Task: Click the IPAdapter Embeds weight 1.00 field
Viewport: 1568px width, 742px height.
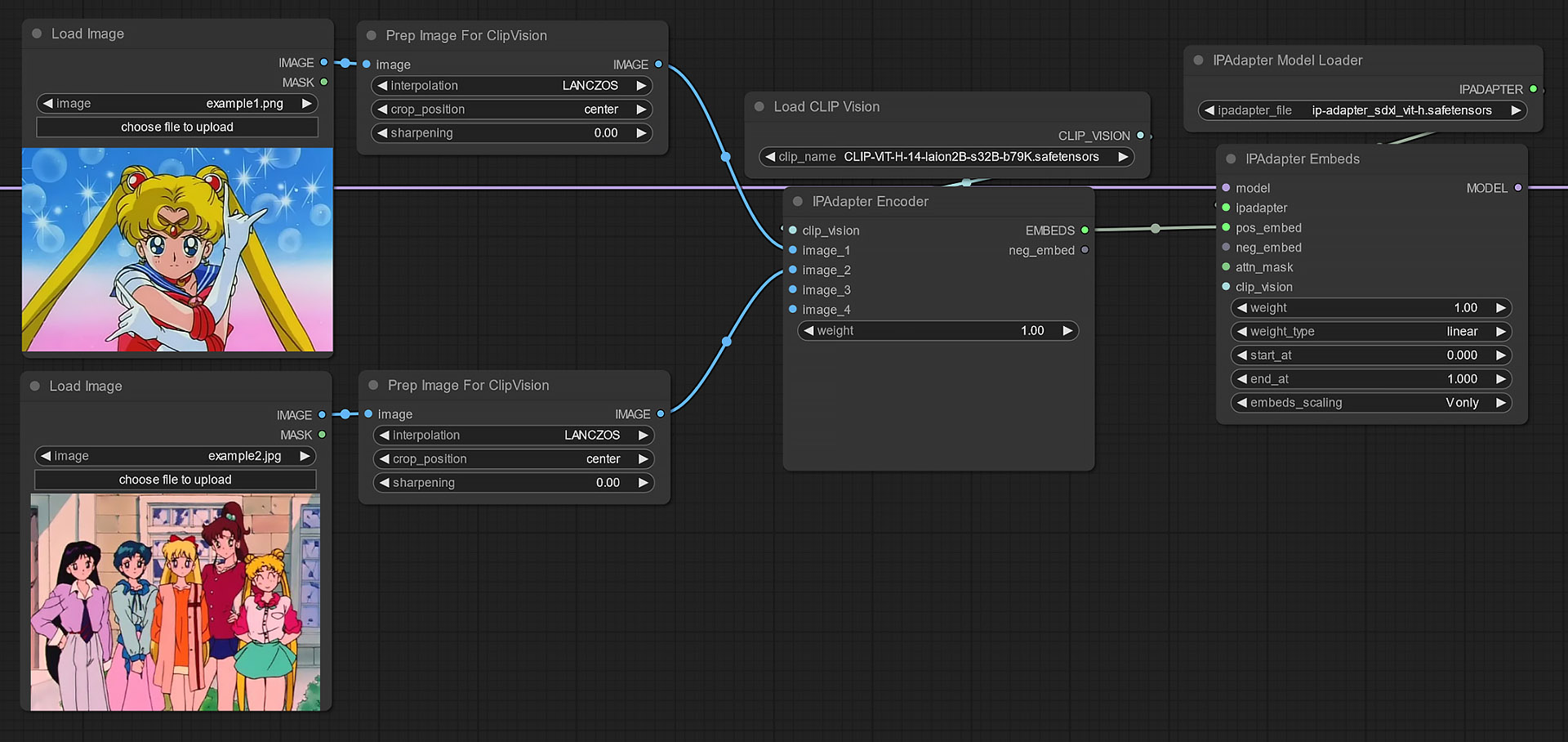Action: click(x=1371, y=308)
